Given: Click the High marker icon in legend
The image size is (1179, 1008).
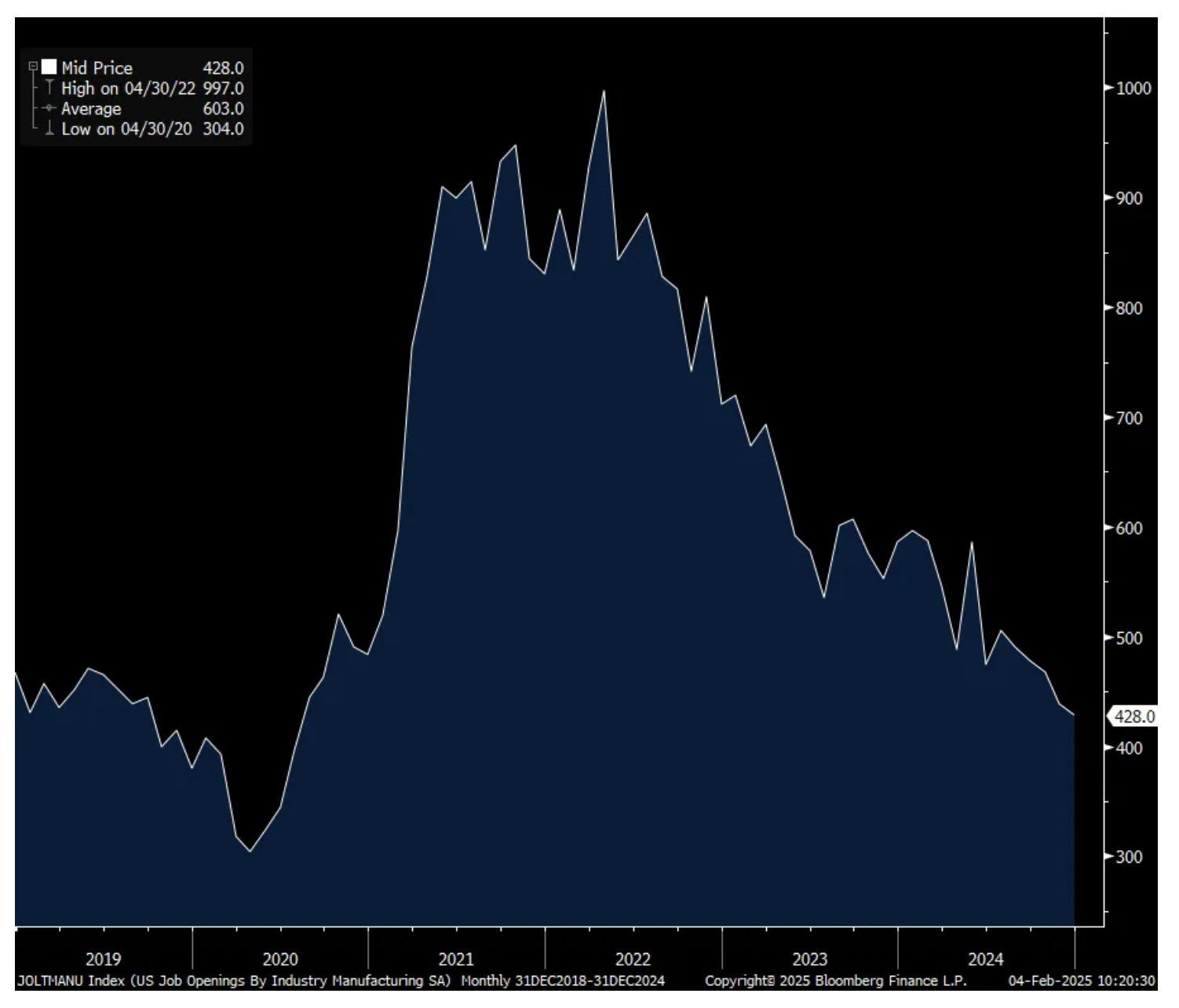Looking at the screenshot, I should pyautogui.click(x=49, y=88).
